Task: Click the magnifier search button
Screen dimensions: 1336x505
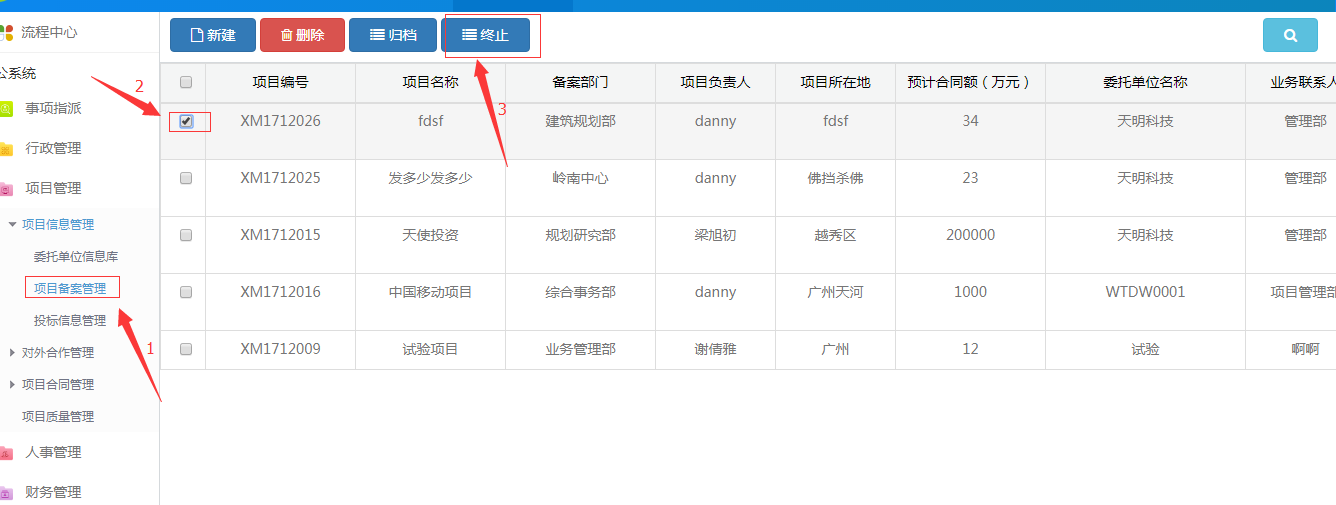Action: pos(1290,35)
